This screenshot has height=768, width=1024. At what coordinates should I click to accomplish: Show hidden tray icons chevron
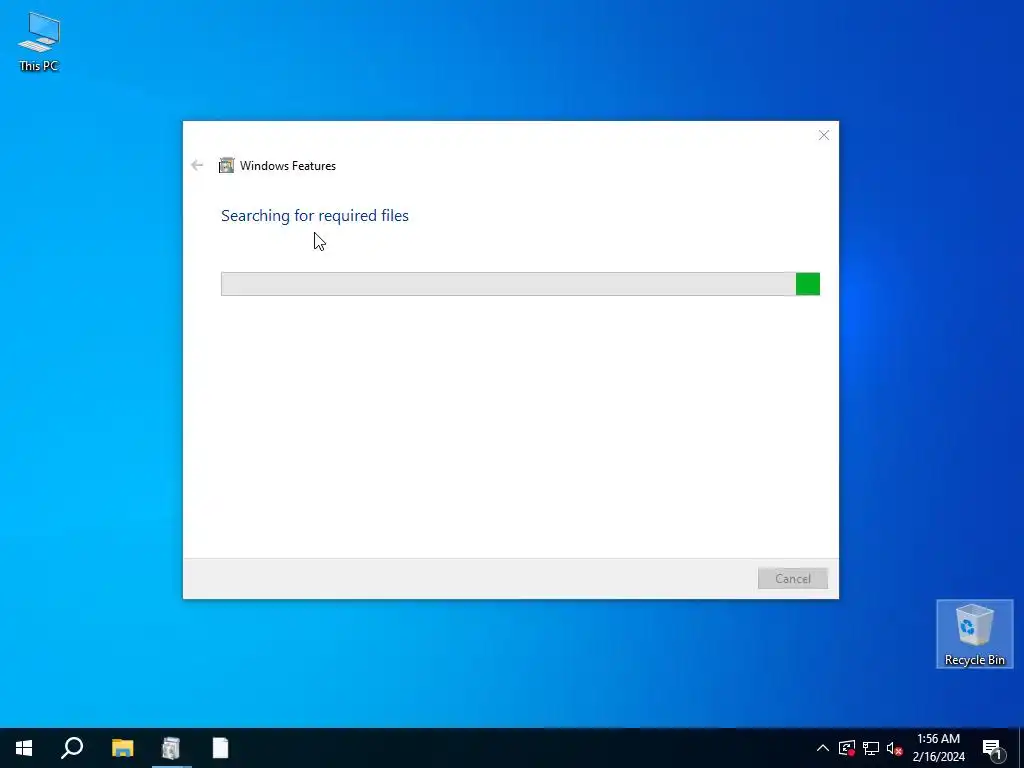click(x=823, y=748)
